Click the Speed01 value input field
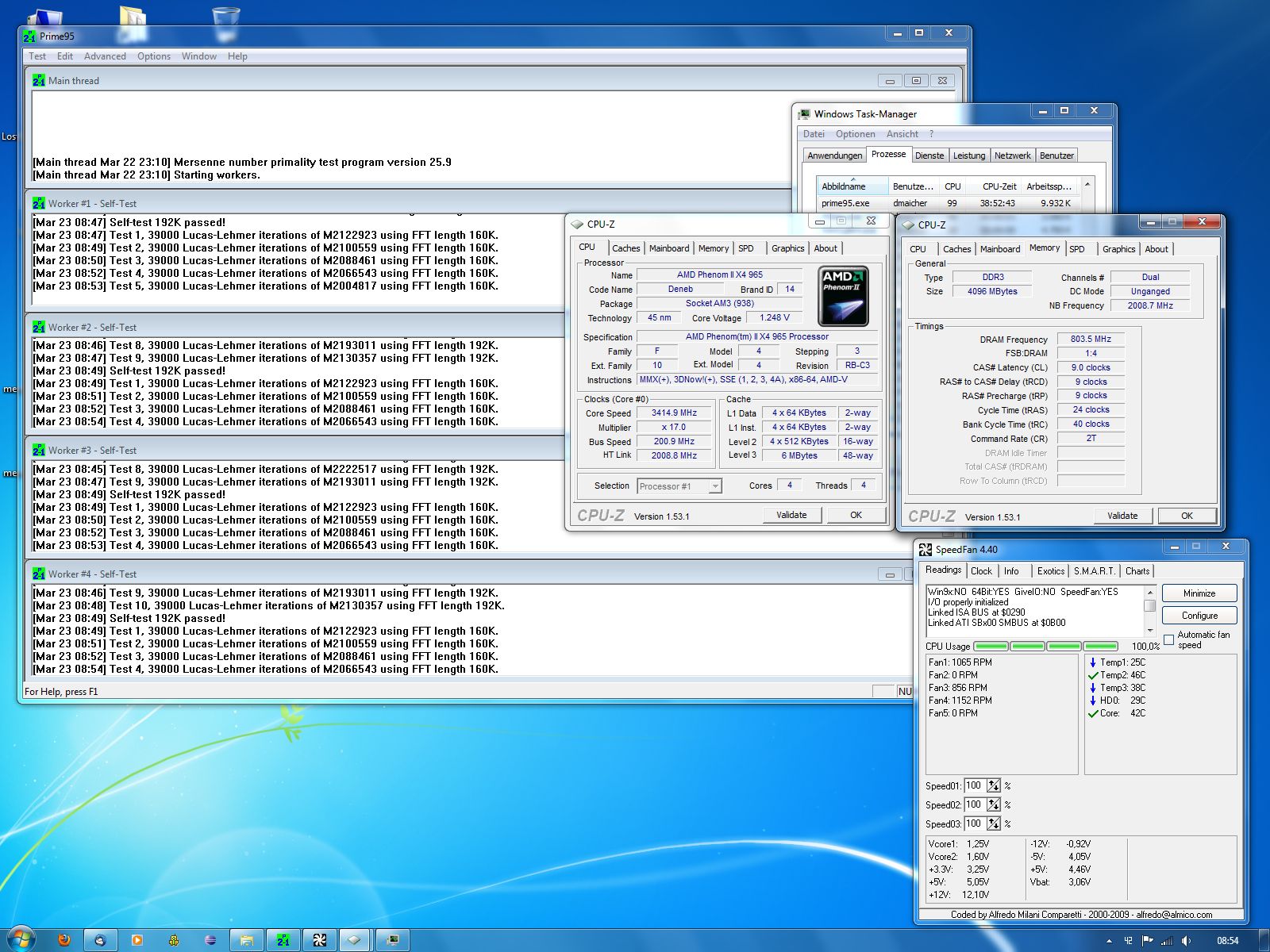The height and width of the screenshot is (952, 1270). pyautogui.click(x=976, y=786)
